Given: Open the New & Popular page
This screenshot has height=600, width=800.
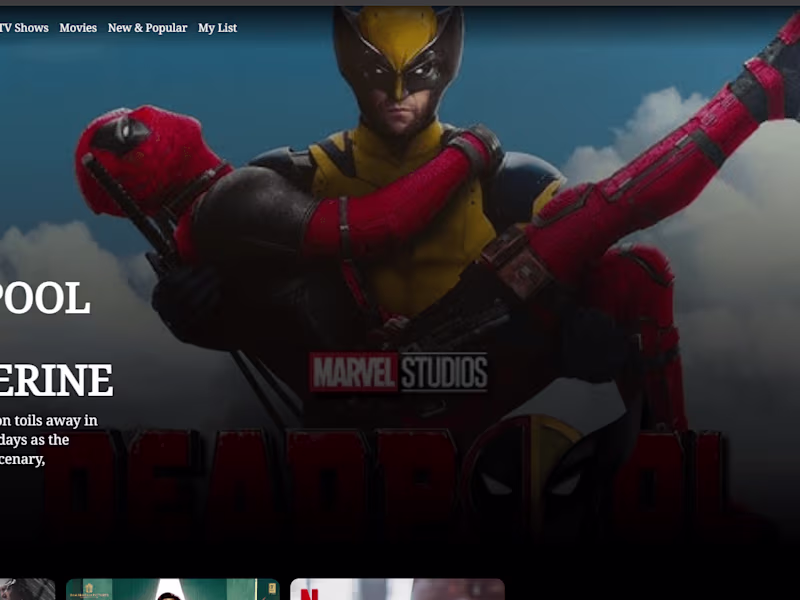Looking at the screenshot, I should (x=147, y=28).
